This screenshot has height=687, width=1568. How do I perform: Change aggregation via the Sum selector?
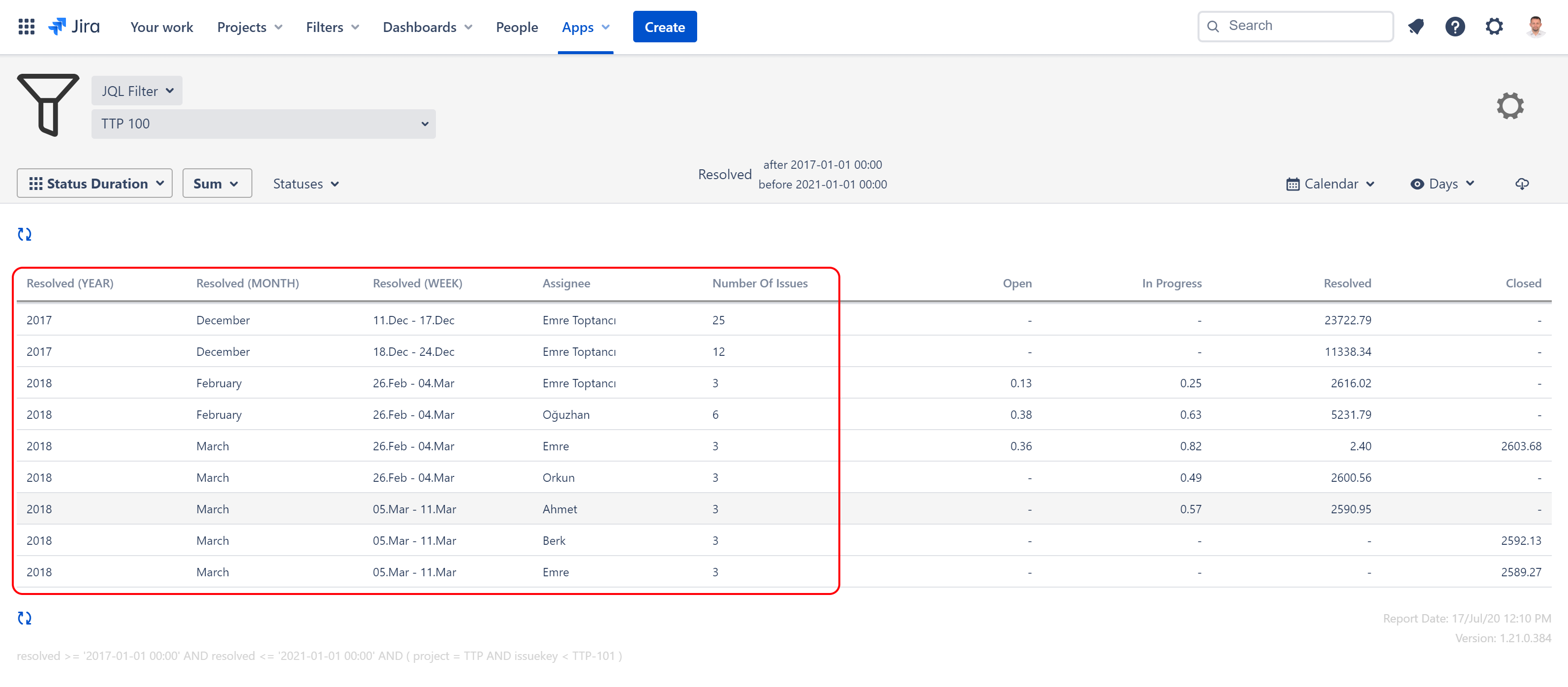point(216,184)
